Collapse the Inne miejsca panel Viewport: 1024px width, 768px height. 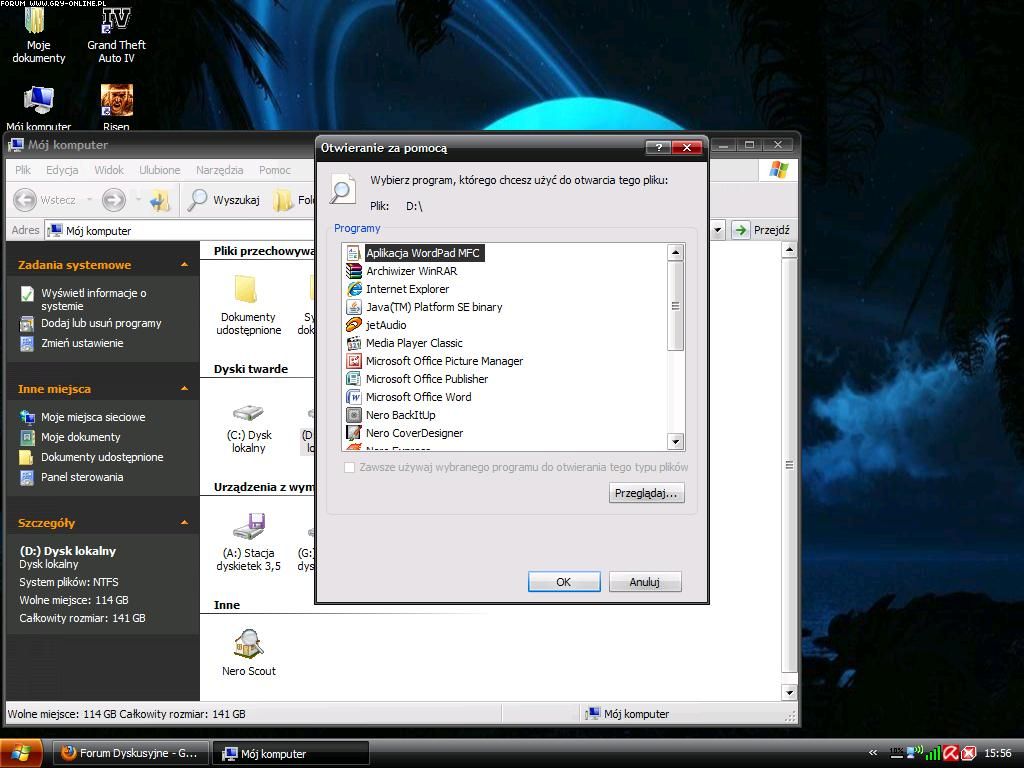184,389
